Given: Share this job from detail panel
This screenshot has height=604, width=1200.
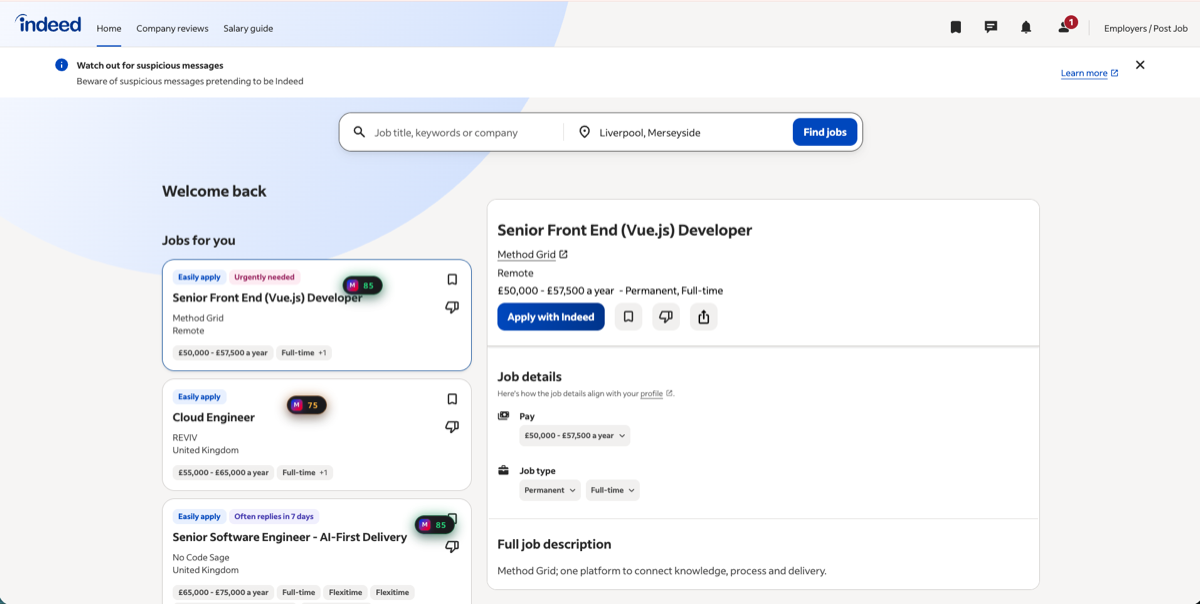Looking at the screenshot, I should (704, 317).
